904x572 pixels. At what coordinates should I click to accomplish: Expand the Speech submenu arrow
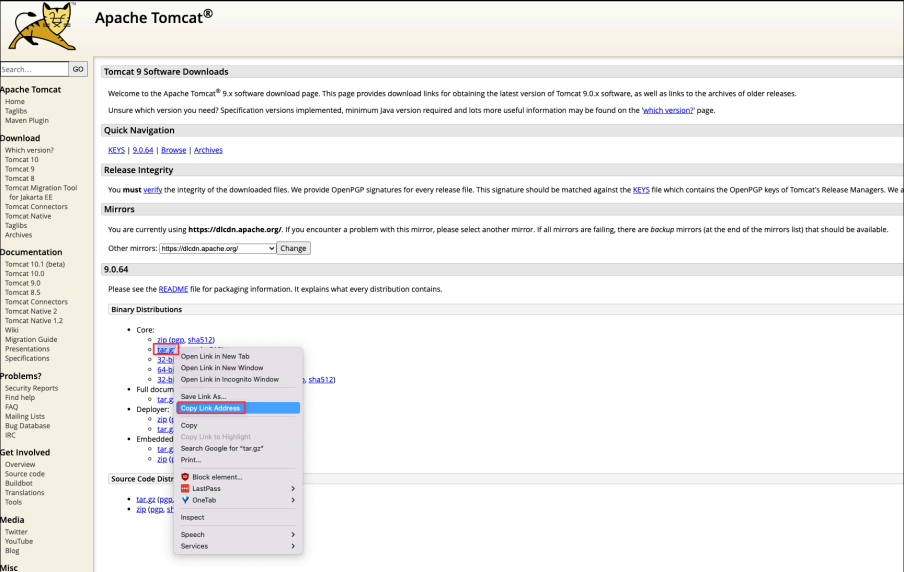coord(293,535)
